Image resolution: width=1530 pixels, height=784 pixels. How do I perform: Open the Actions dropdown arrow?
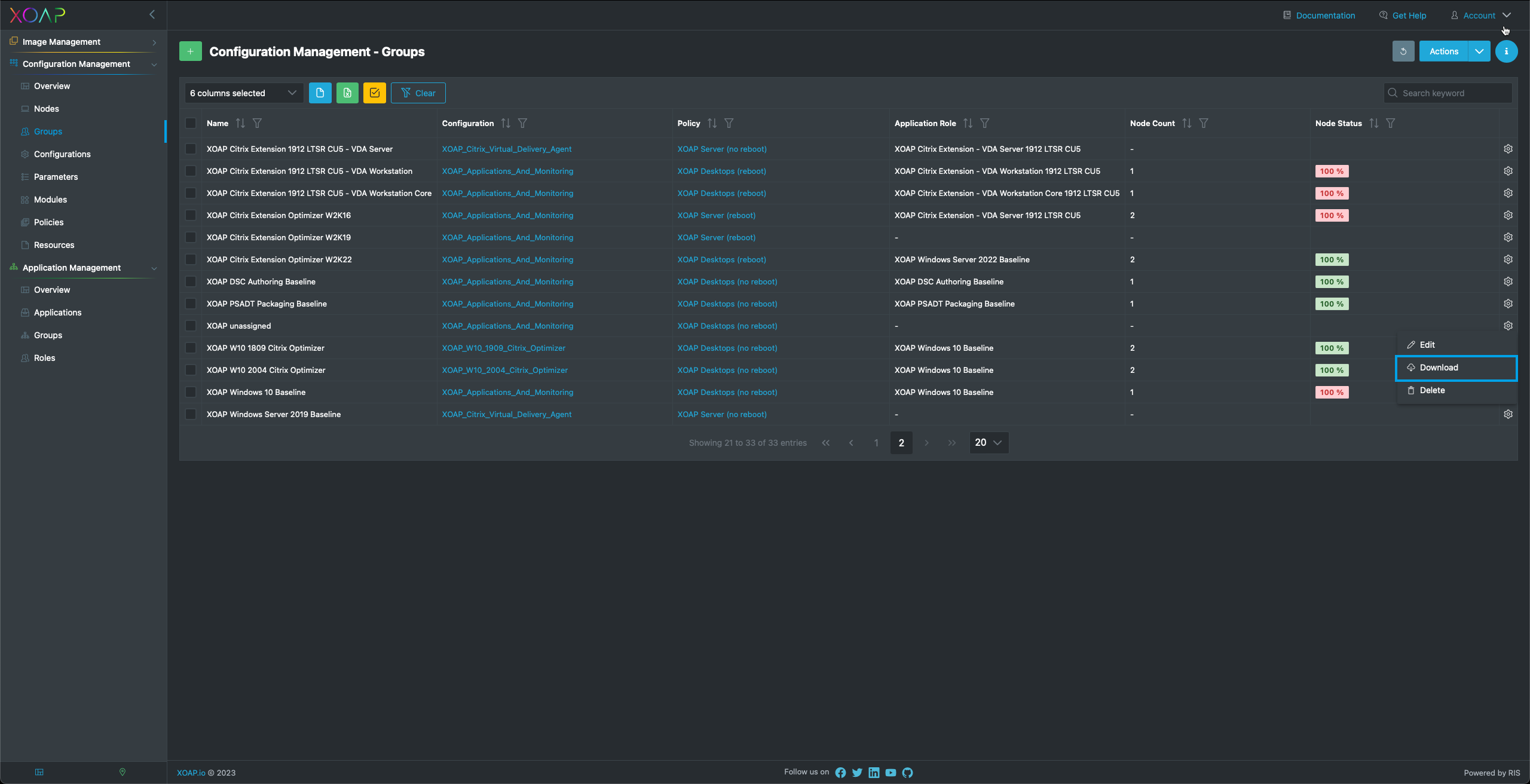(x=1479, y=51)
